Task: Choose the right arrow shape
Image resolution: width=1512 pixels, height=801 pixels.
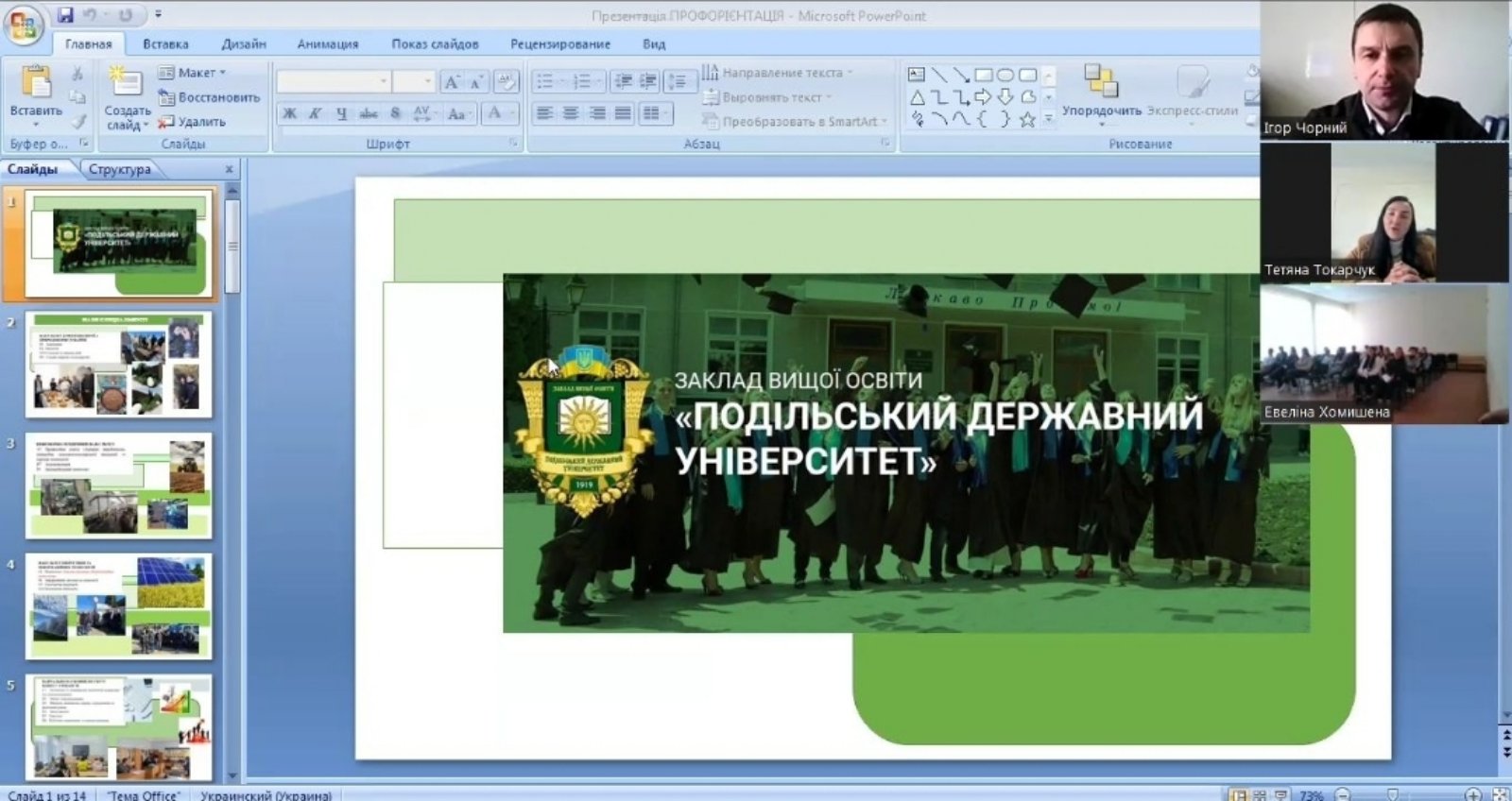Action: pos(983,96)
